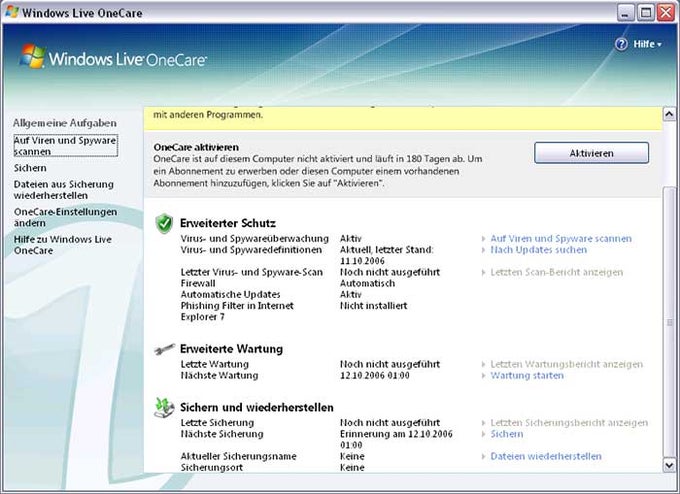
Task: Click the 'Dateien wiederherstellen' link
Action: coord(546,456)
